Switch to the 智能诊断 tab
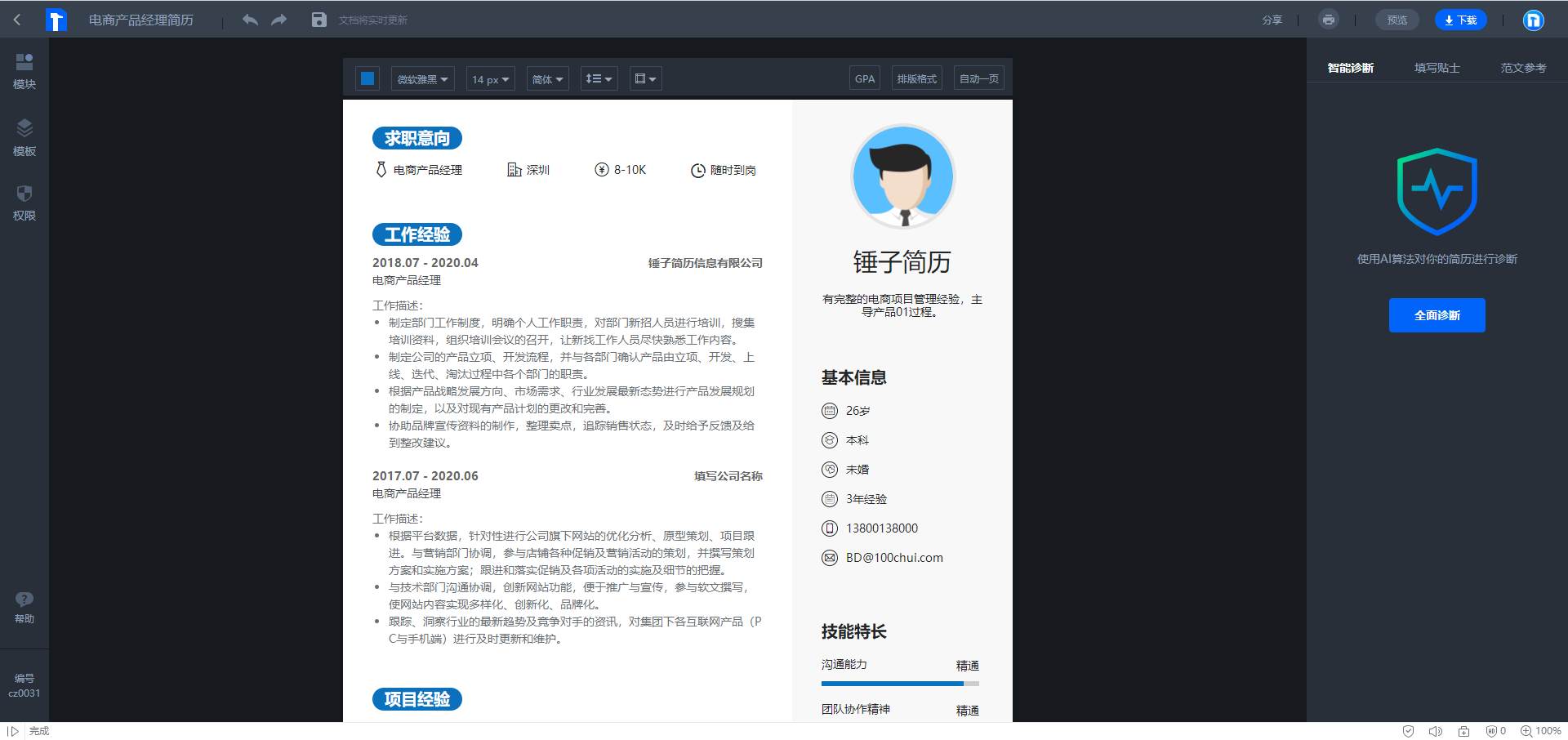Image resolution: width=1568 pixels, height=740 pixels. pyautogui.click(x=1351, y=68)
